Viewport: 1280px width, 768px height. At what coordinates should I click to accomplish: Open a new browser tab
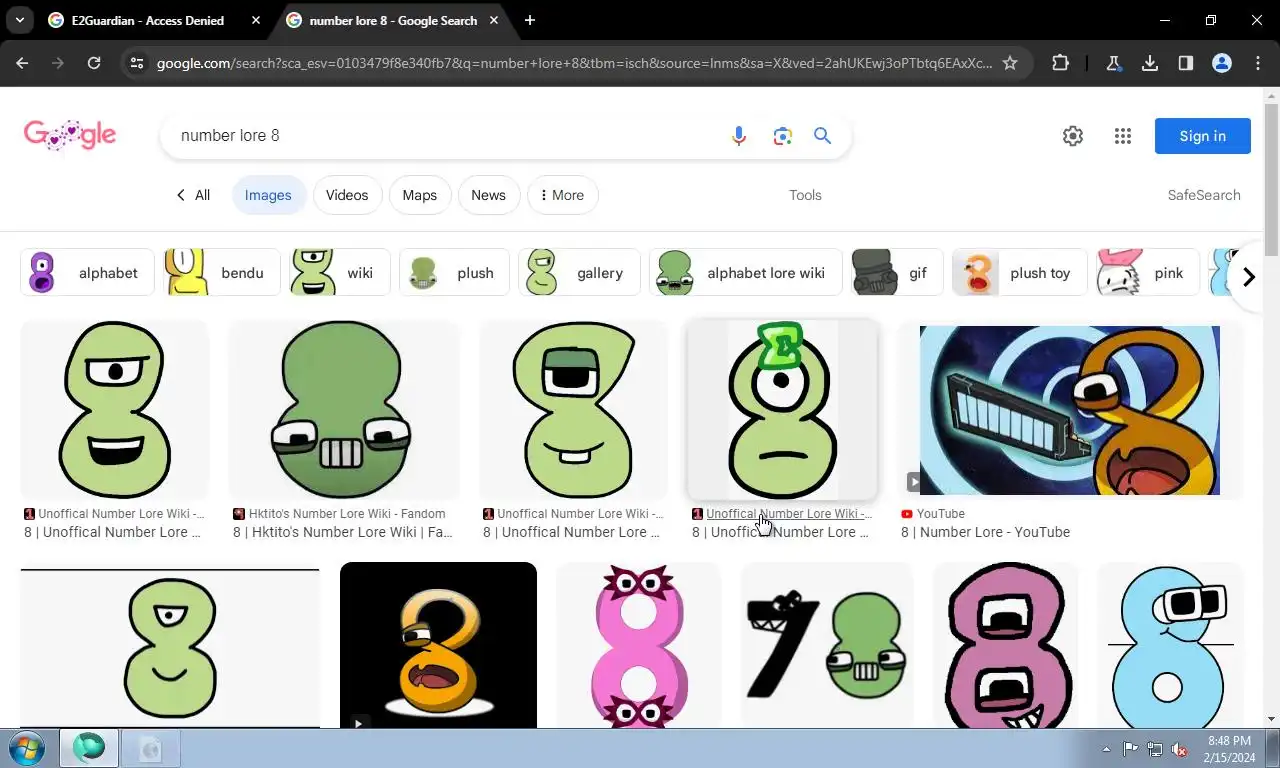point(530,20)
